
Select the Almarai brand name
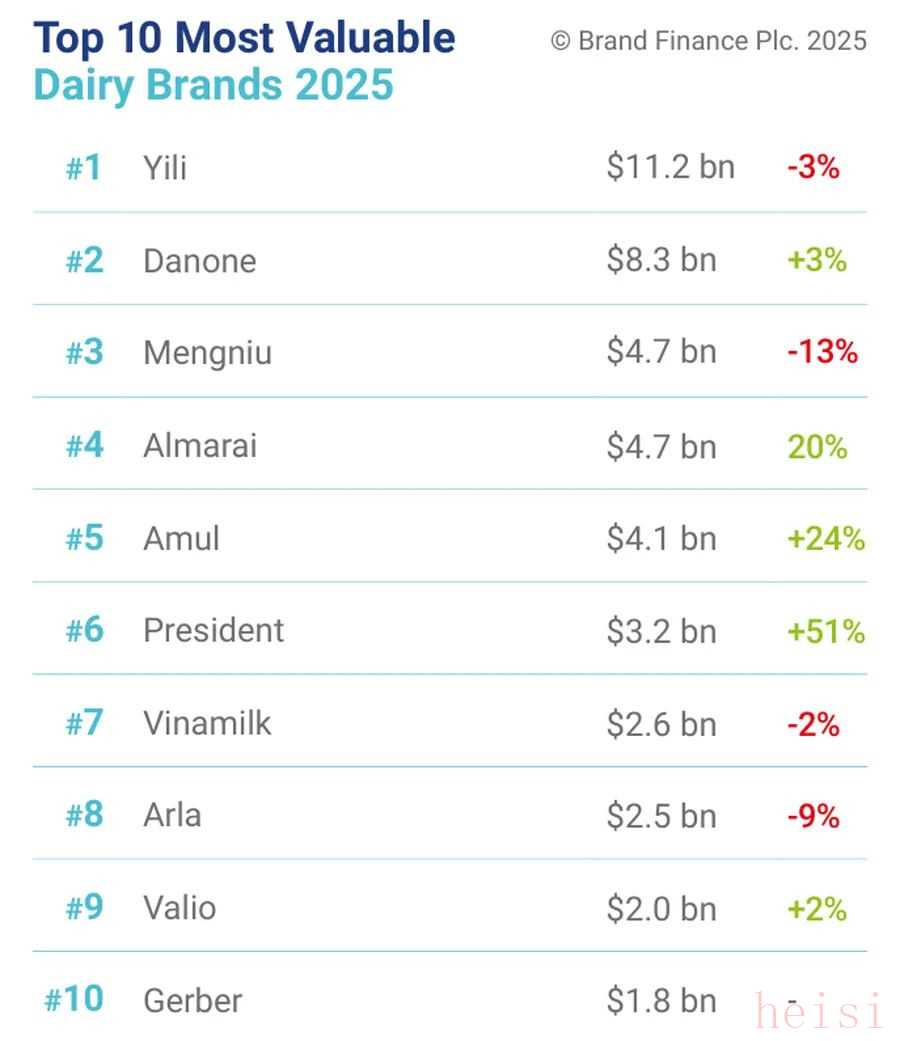click(200, 445)
